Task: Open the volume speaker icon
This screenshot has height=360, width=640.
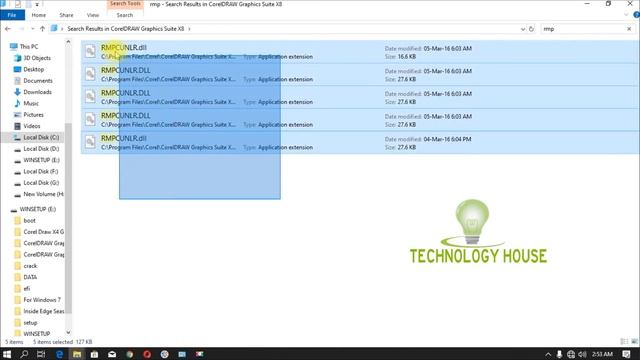Action: [x=582, y=354]
